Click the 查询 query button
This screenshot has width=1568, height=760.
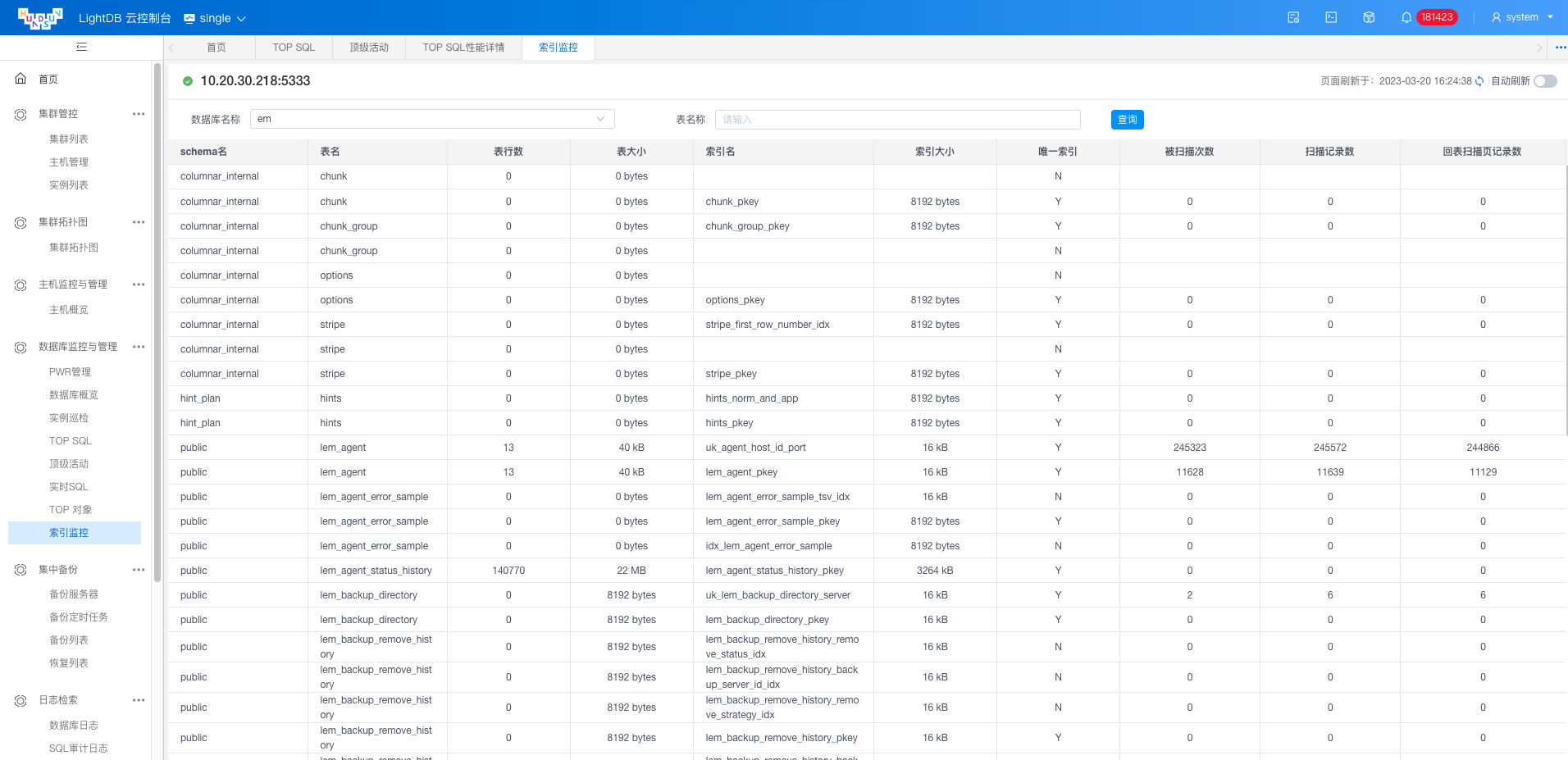pyautogui.click(x=1128, y=120)
